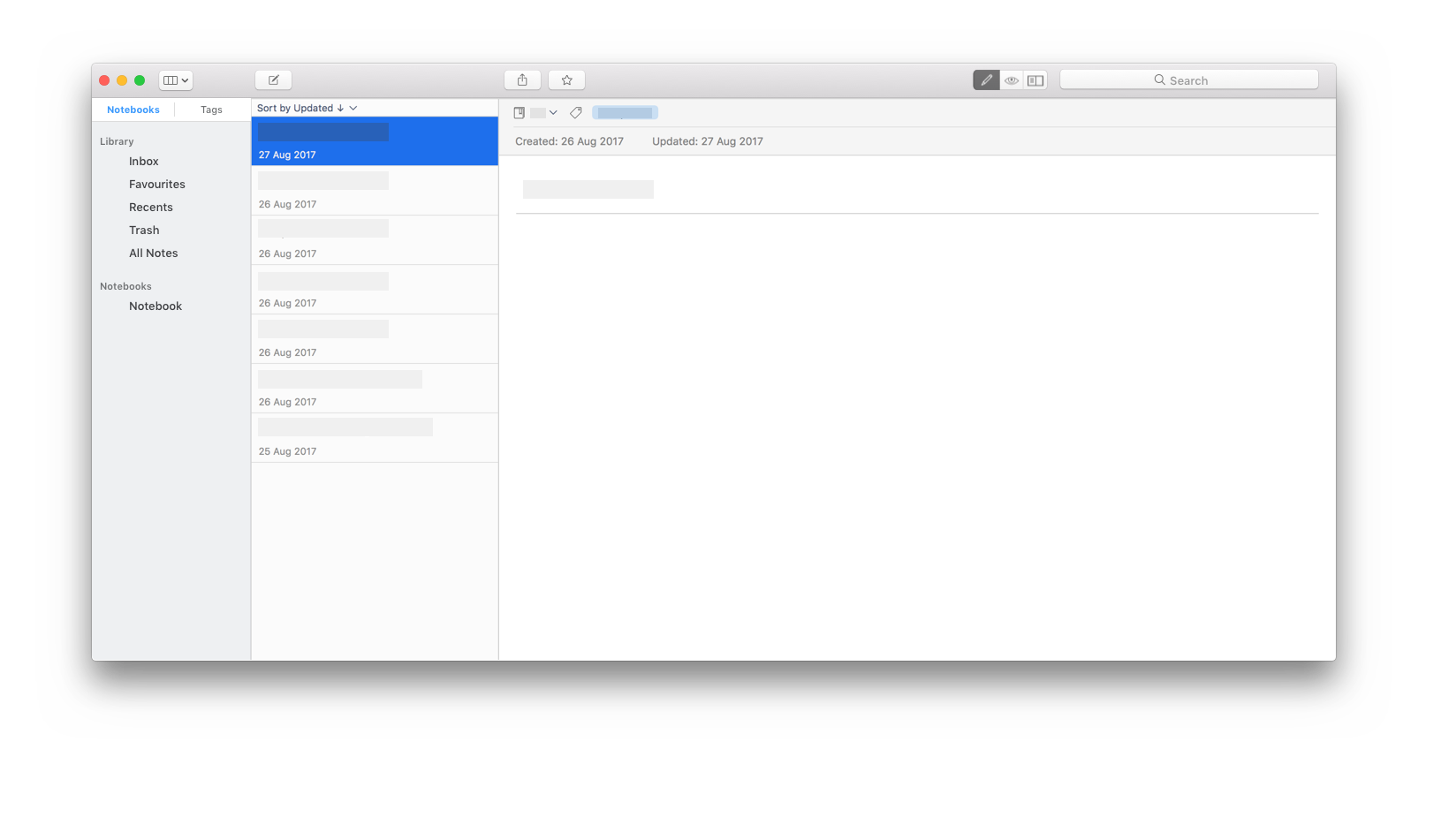The height and width of the screenshot is (817, 1456).
Task: Open Inbox in the Library
Action: point(144,162)
